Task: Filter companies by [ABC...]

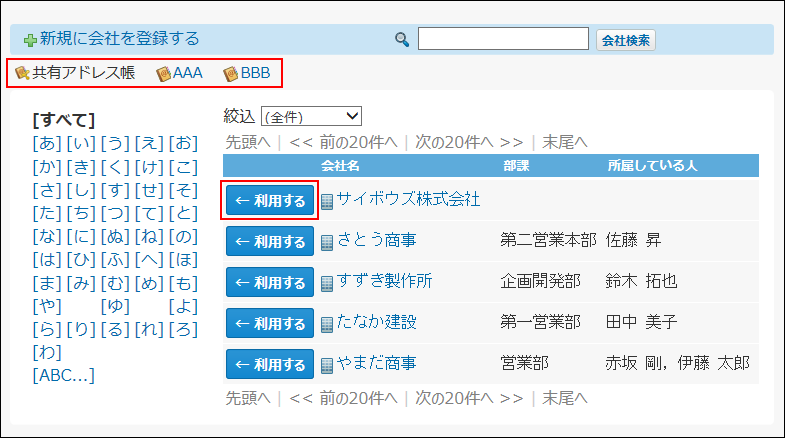Action: click(64, 375)
